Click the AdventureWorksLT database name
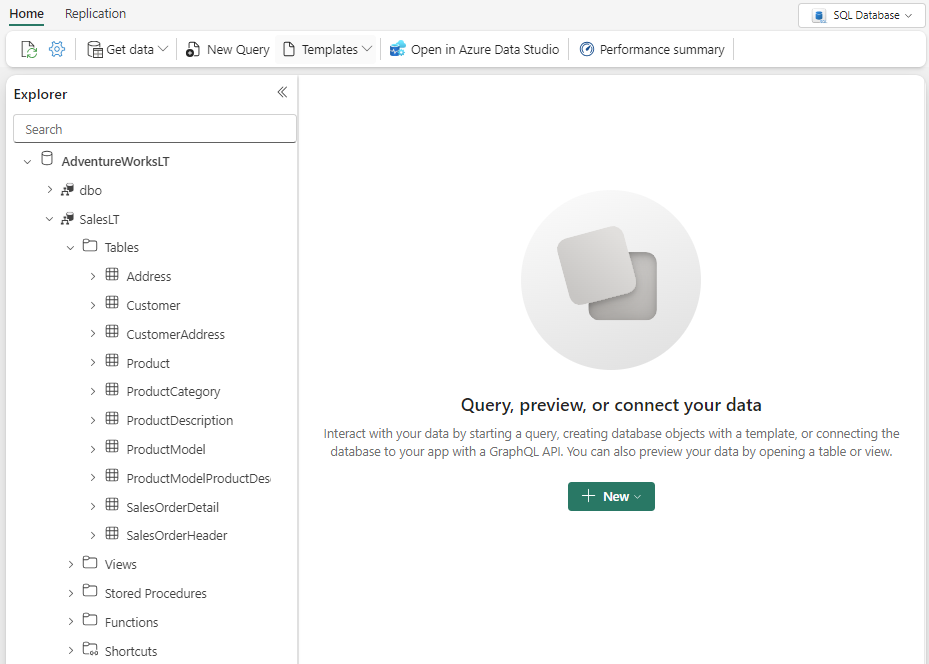 (116, 162)
